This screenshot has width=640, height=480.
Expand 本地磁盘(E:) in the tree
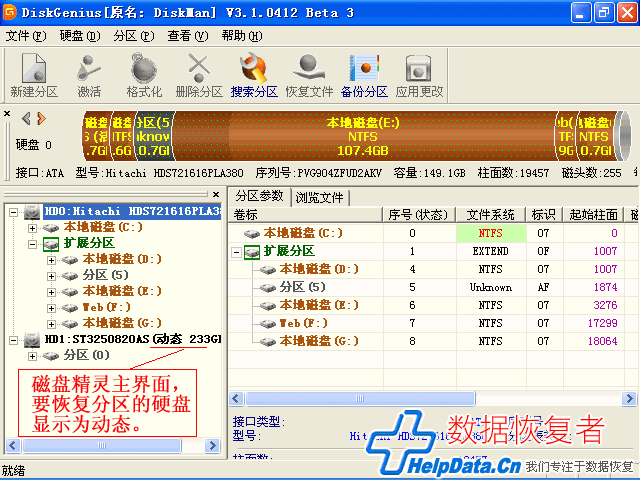[x=51, y=292]
